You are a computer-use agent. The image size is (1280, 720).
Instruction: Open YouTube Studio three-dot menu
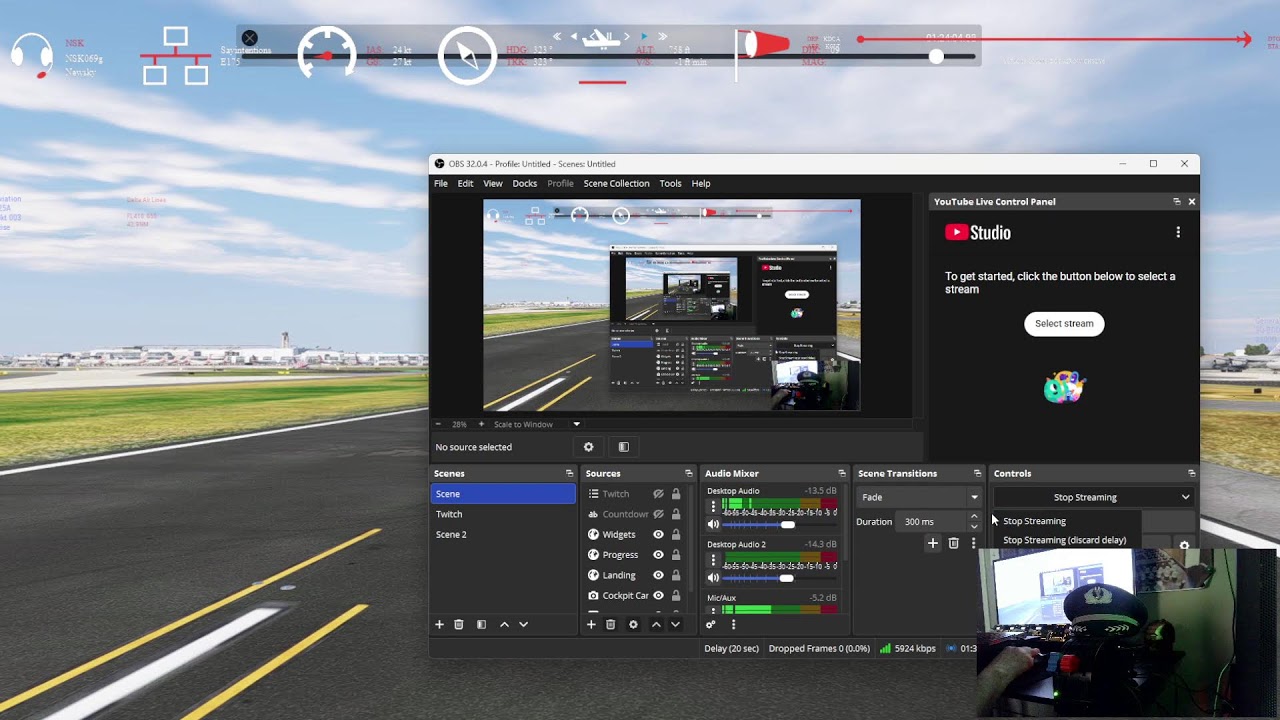click(x=1178, y=232)
